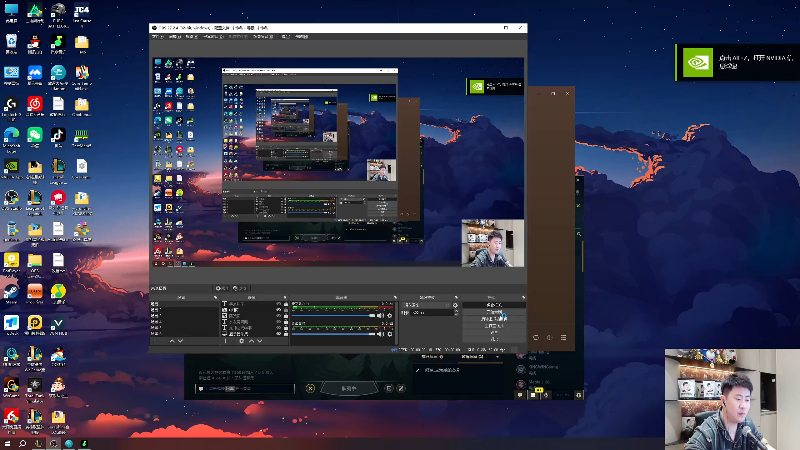800x450 pixels.
Task: Move selected OBS source down with arrow
Action: click(260, 341)
